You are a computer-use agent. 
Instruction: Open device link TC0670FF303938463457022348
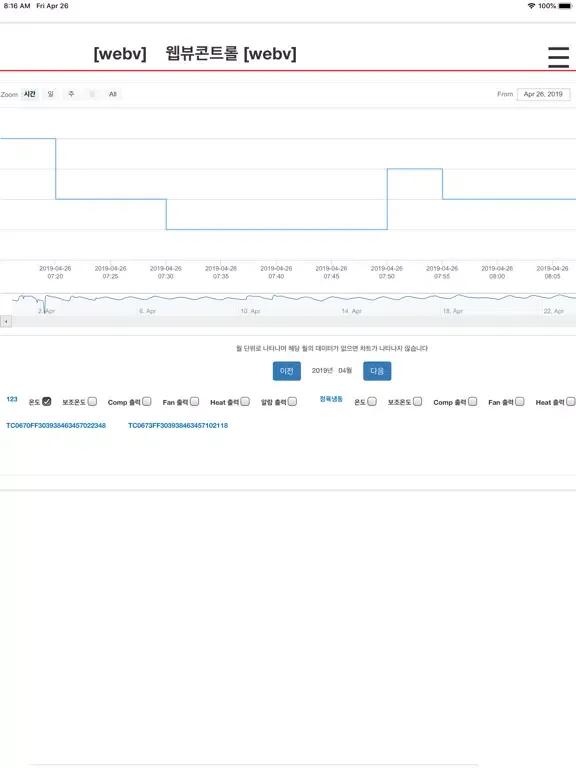pyautogui.click(x=56, y=426)
